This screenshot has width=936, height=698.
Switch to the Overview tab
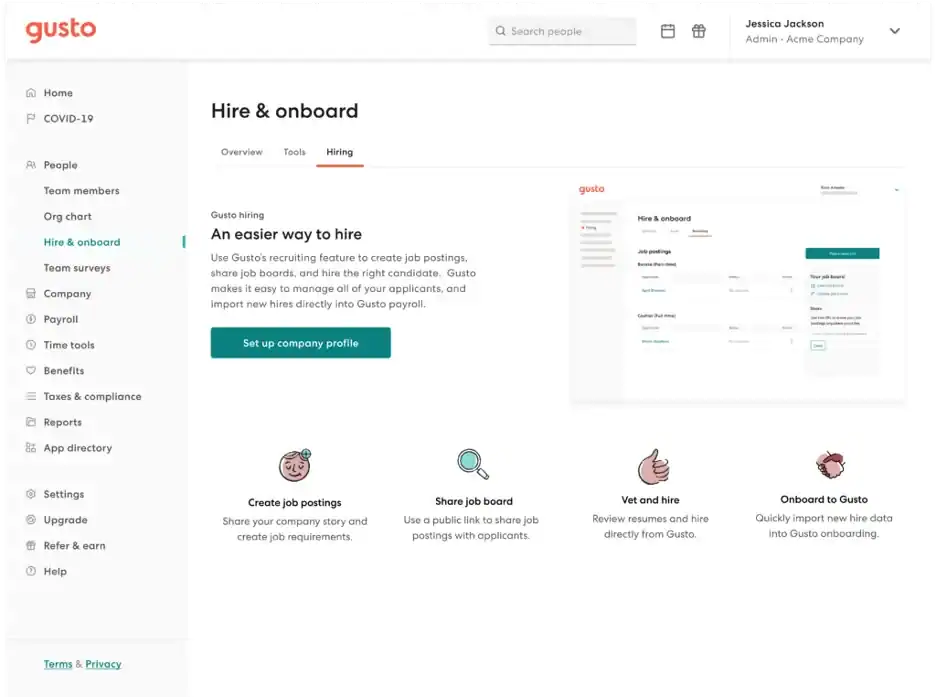(241, 152)
